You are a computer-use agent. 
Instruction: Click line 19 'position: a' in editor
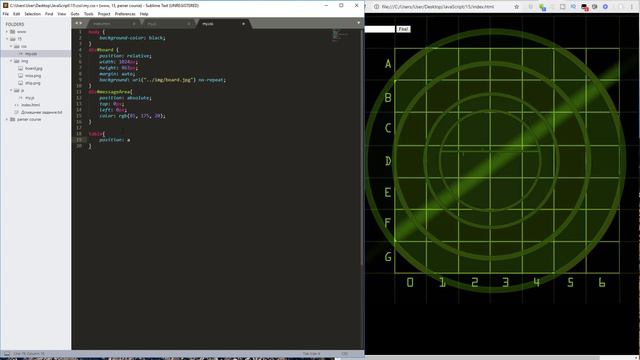click(115, 140)
